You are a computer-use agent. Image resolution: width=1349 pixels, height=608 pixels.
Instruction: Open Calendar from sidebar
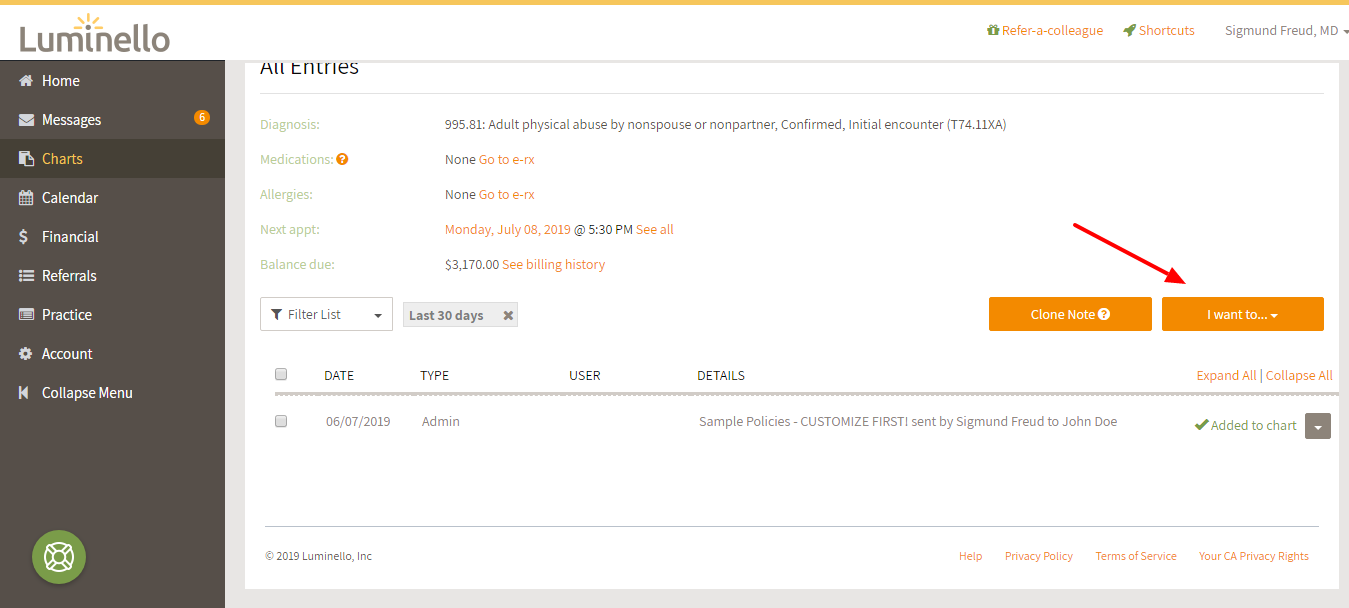(112, 198)
